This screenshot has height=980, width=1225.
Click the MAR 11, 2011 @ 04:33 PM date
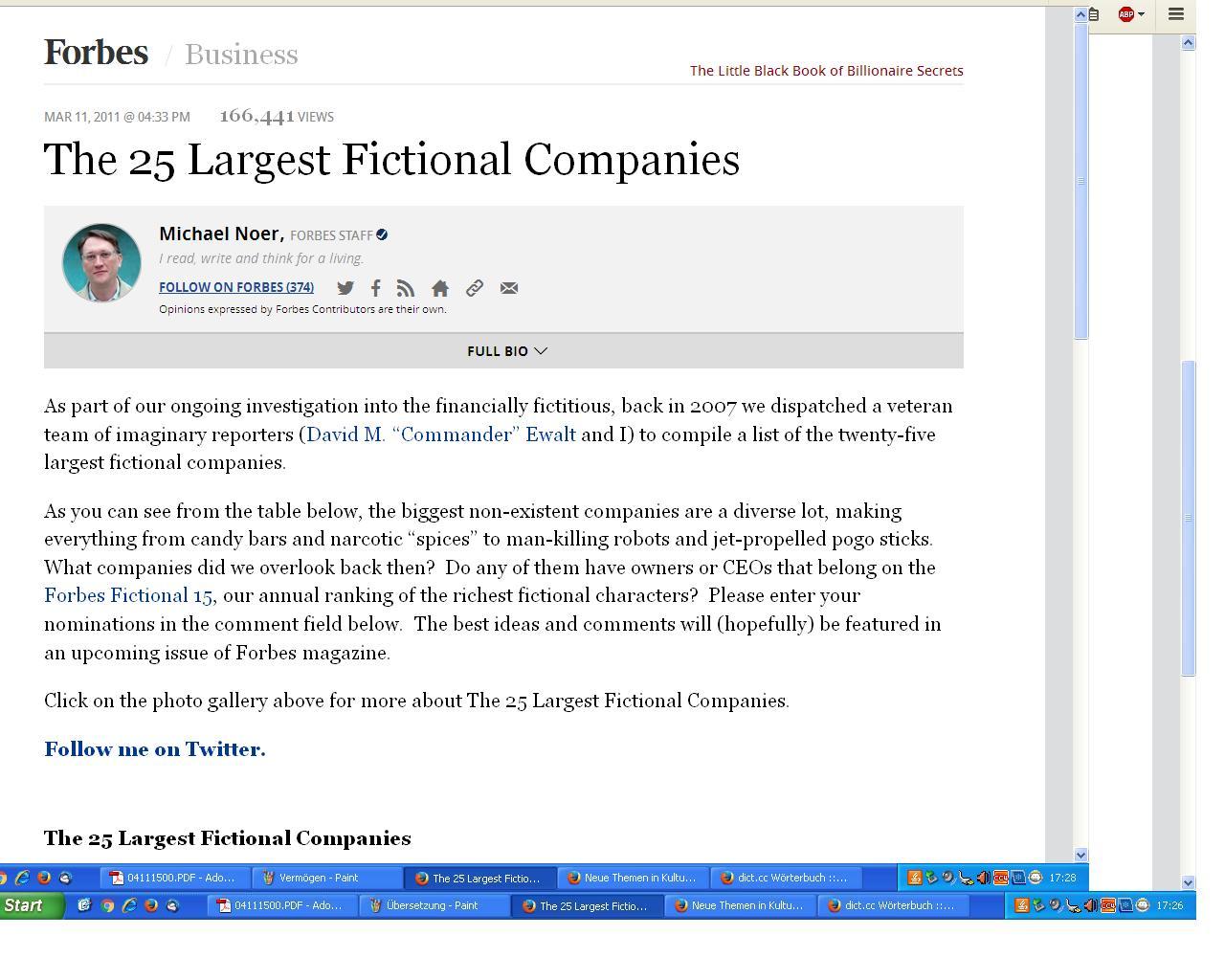click(x=117, y=117)
